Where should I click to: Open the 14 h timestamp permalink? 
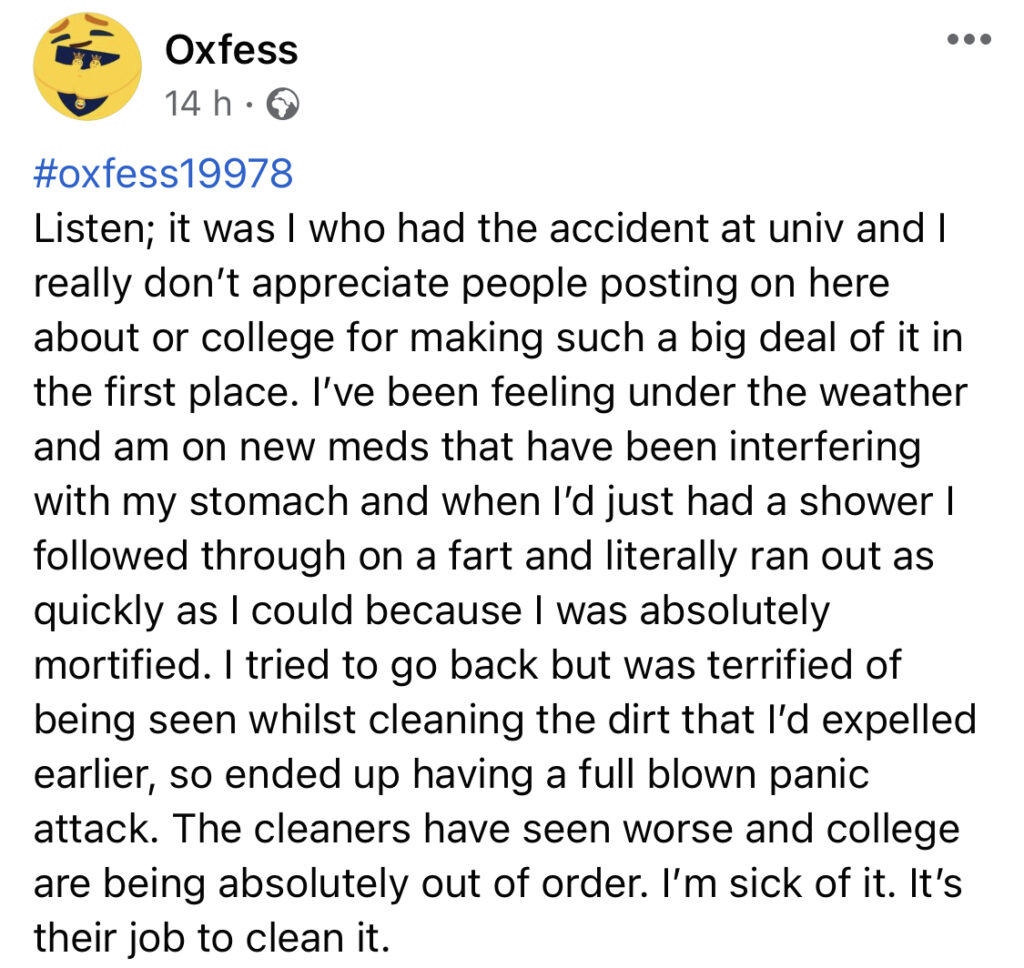(x=198, y=103)
